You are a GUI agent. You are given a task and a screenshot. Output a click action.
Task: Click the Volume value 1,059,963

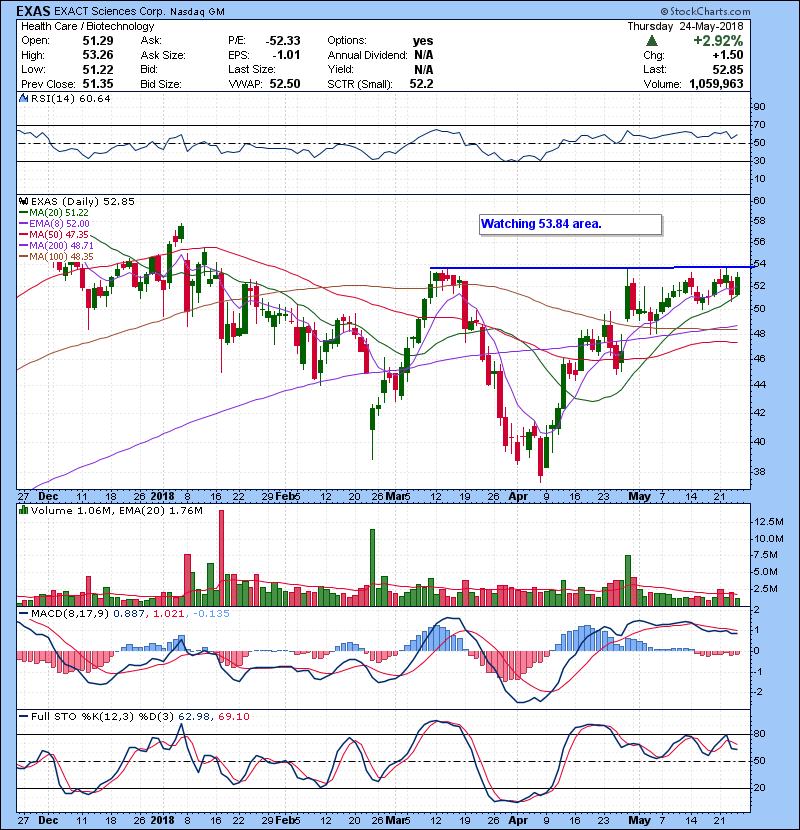coord(716,84)
